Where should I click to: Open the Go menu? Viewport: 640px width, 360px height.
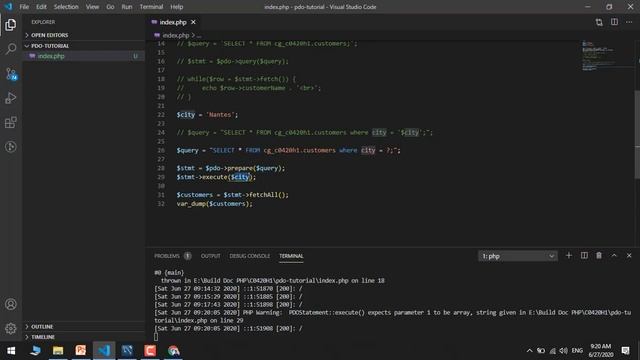click(110, 7)
